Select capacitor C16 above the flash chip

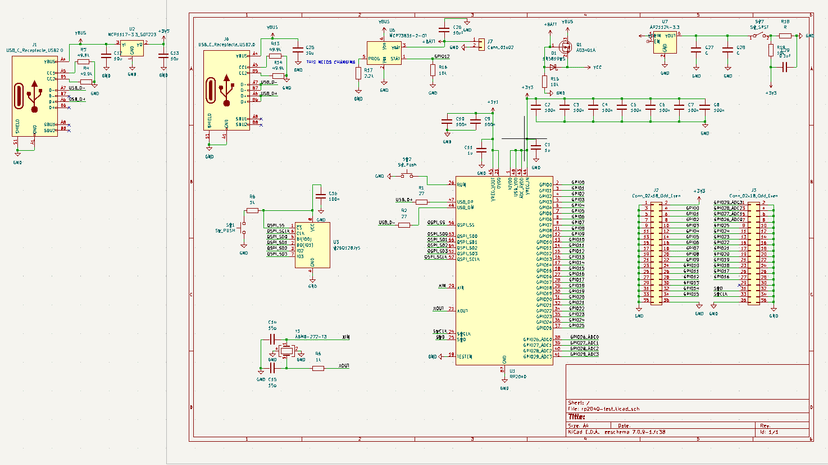pyautogui.click(x=321, y=196)
